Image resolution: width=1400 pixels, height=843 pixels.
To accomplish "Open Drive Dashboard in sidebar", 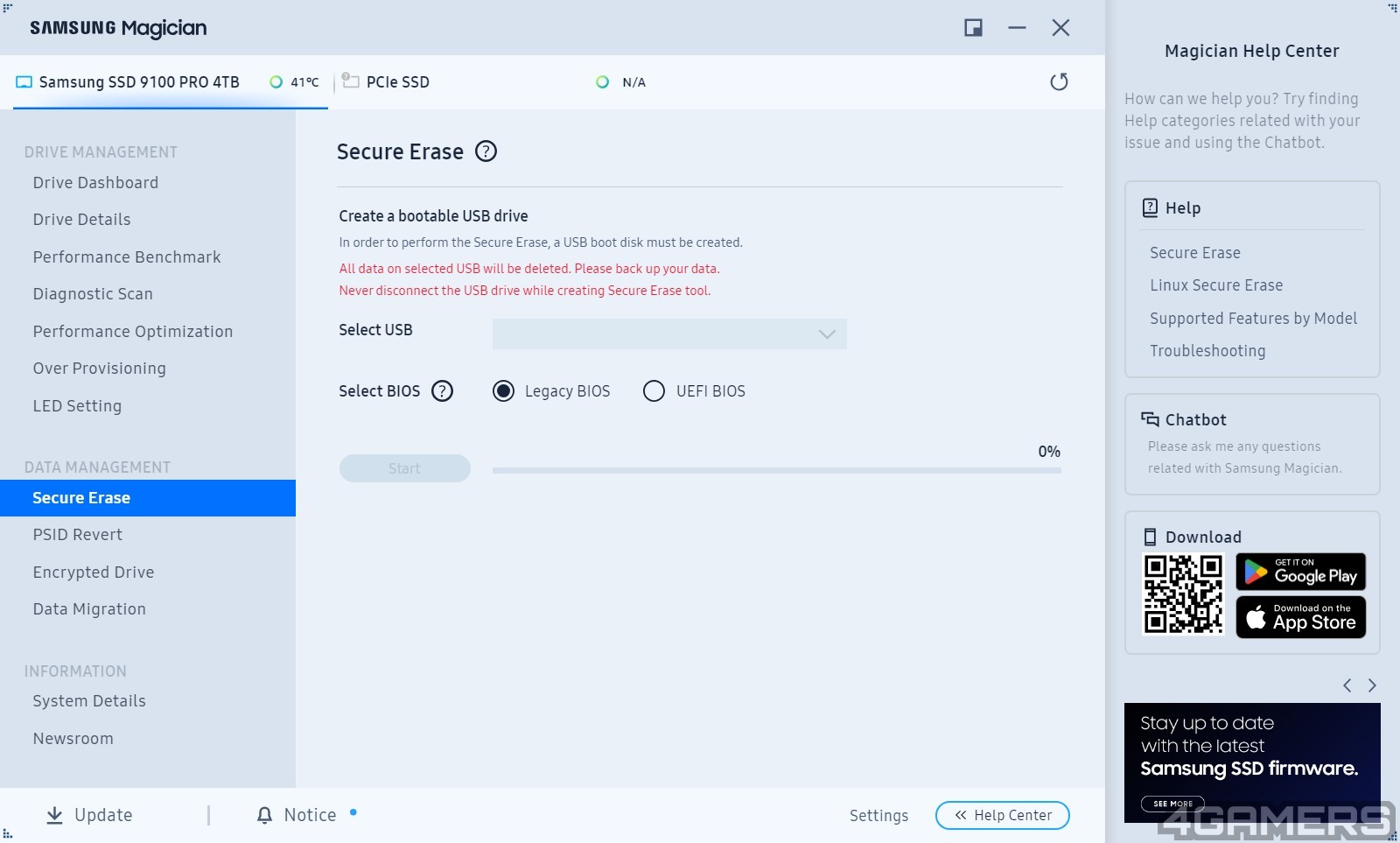I will (95, 182).
